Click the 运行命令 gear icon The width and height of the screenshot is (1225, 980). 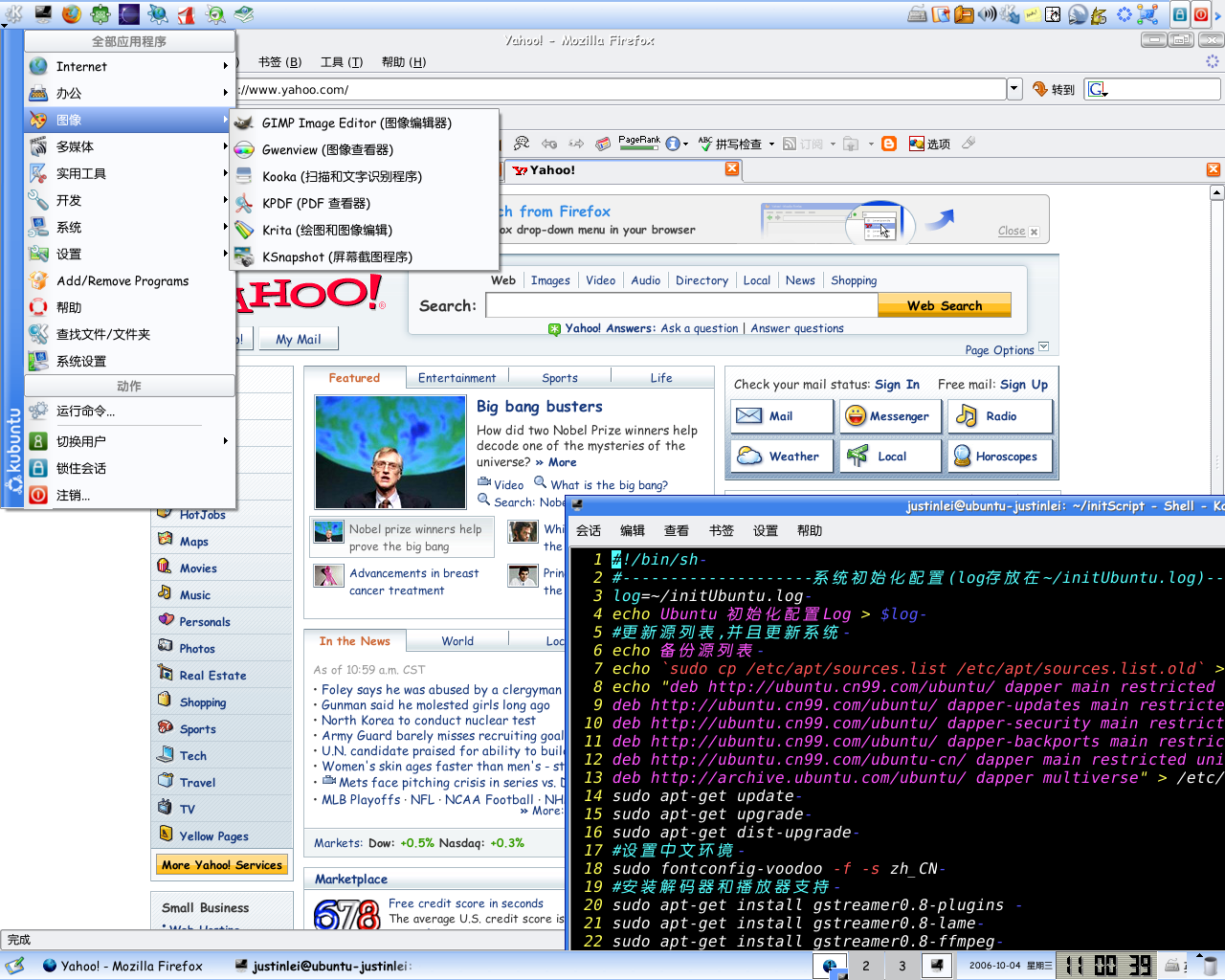pos(38,411)
